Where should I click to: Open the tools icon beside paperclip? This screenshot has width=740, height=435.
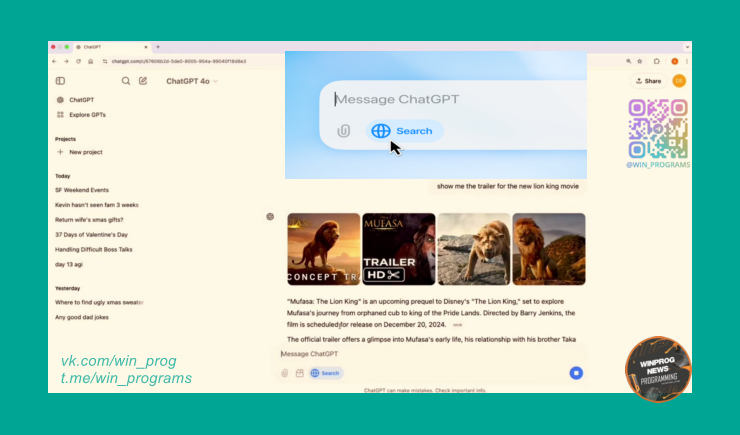pyautogui.click(x=300, y=373)
